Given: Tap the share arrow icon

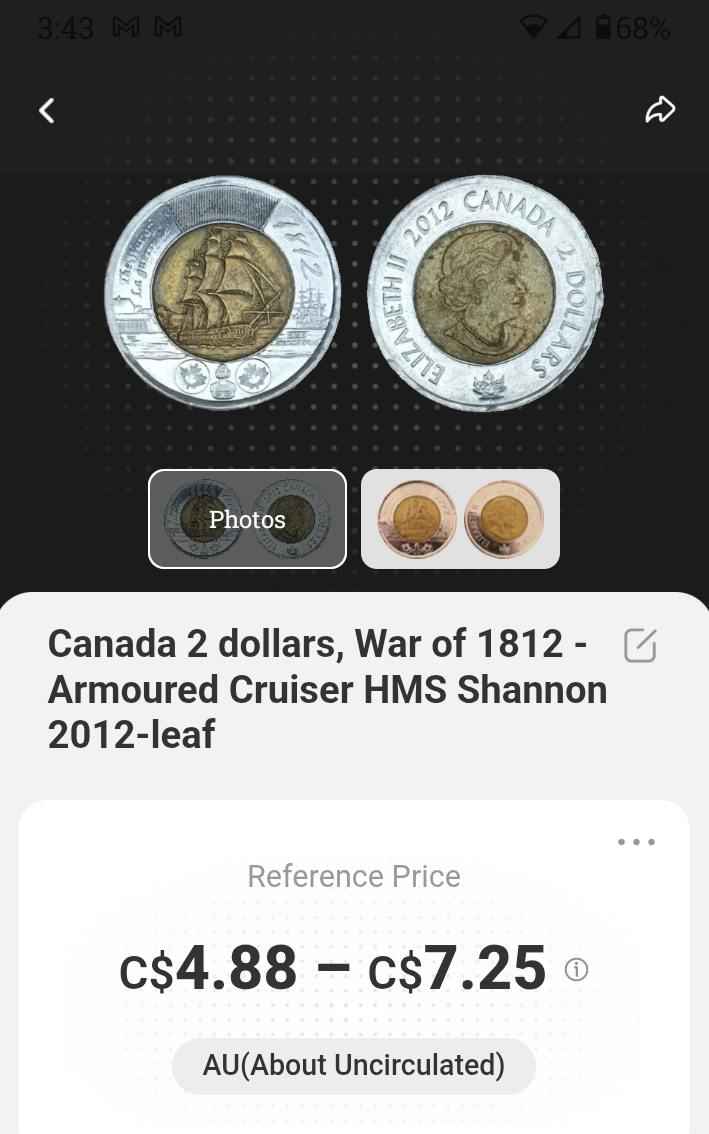Looking at the screenshot, I should [x=660, y=110].
